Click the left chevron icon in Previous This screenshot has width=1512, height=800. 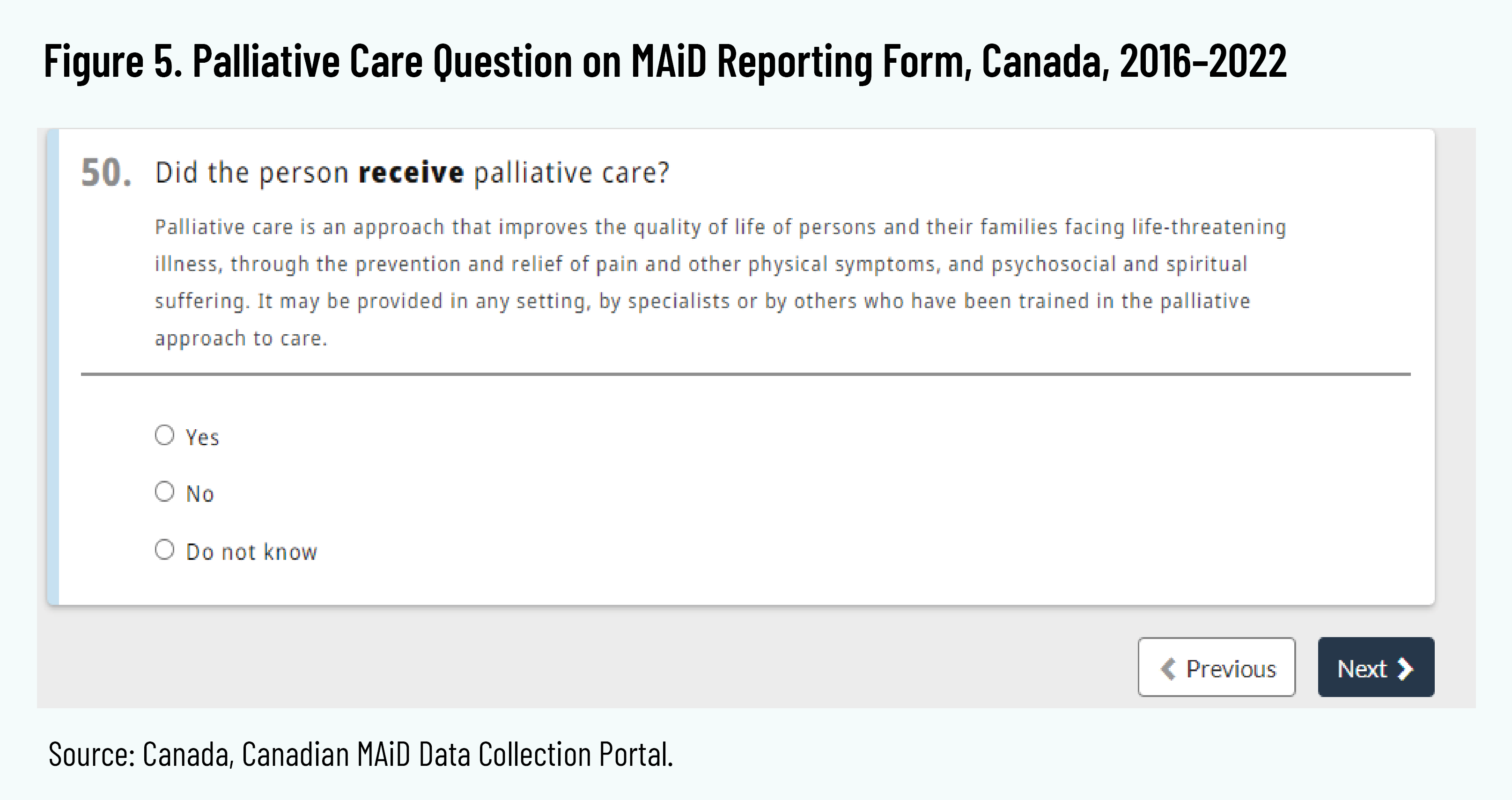click(x=1168, y=668)
